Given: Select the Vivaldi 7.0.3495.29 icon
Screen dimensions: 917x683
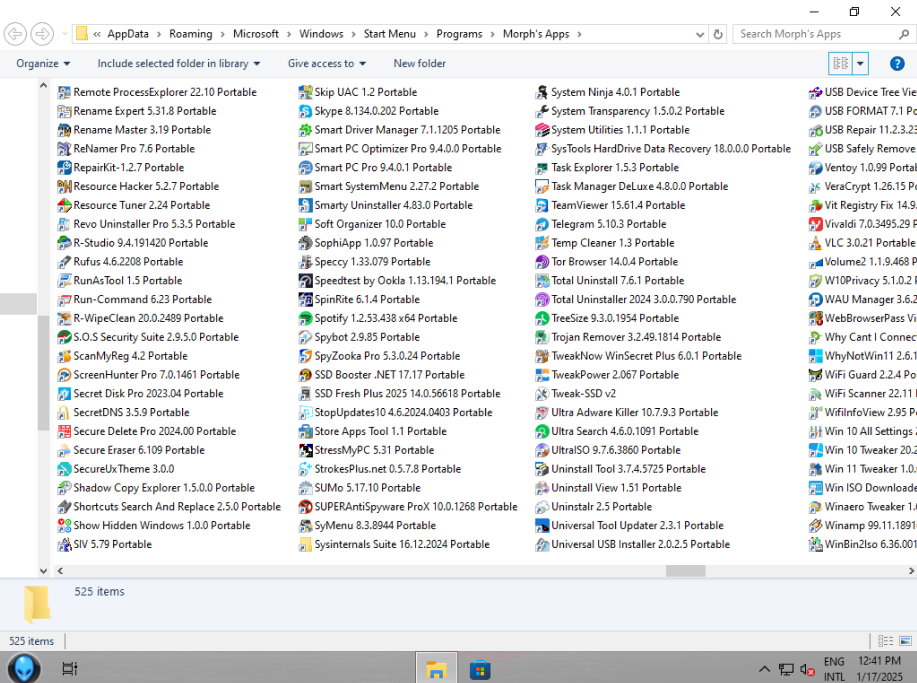Looking at the screenshot, I should (815, 225).
